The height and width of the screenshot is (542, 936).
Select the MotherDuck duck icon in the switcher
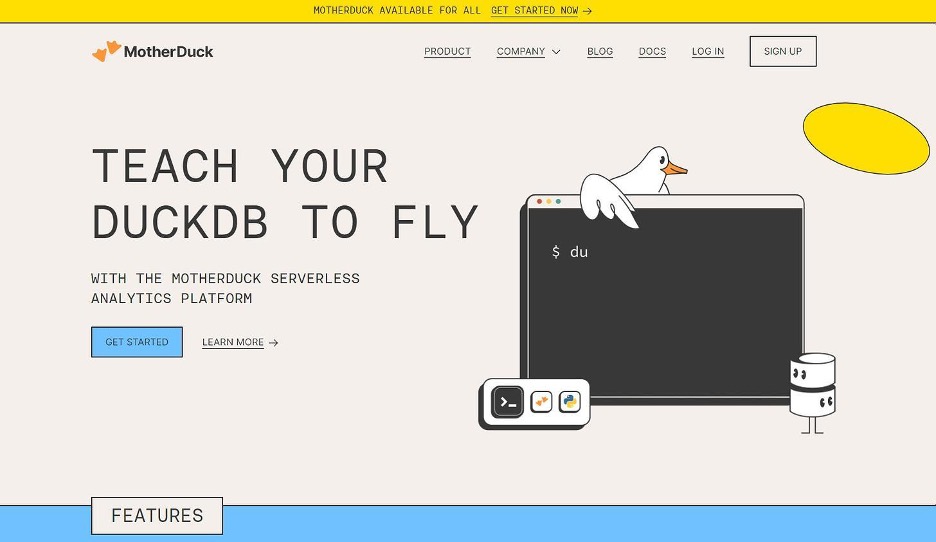tap(541, 402)
